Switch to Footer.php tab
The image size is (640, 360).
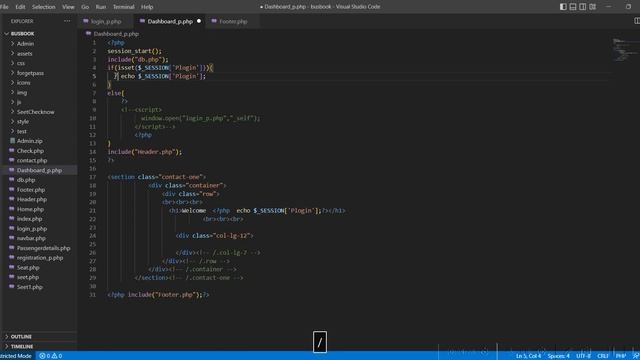[x=233, y=21]
